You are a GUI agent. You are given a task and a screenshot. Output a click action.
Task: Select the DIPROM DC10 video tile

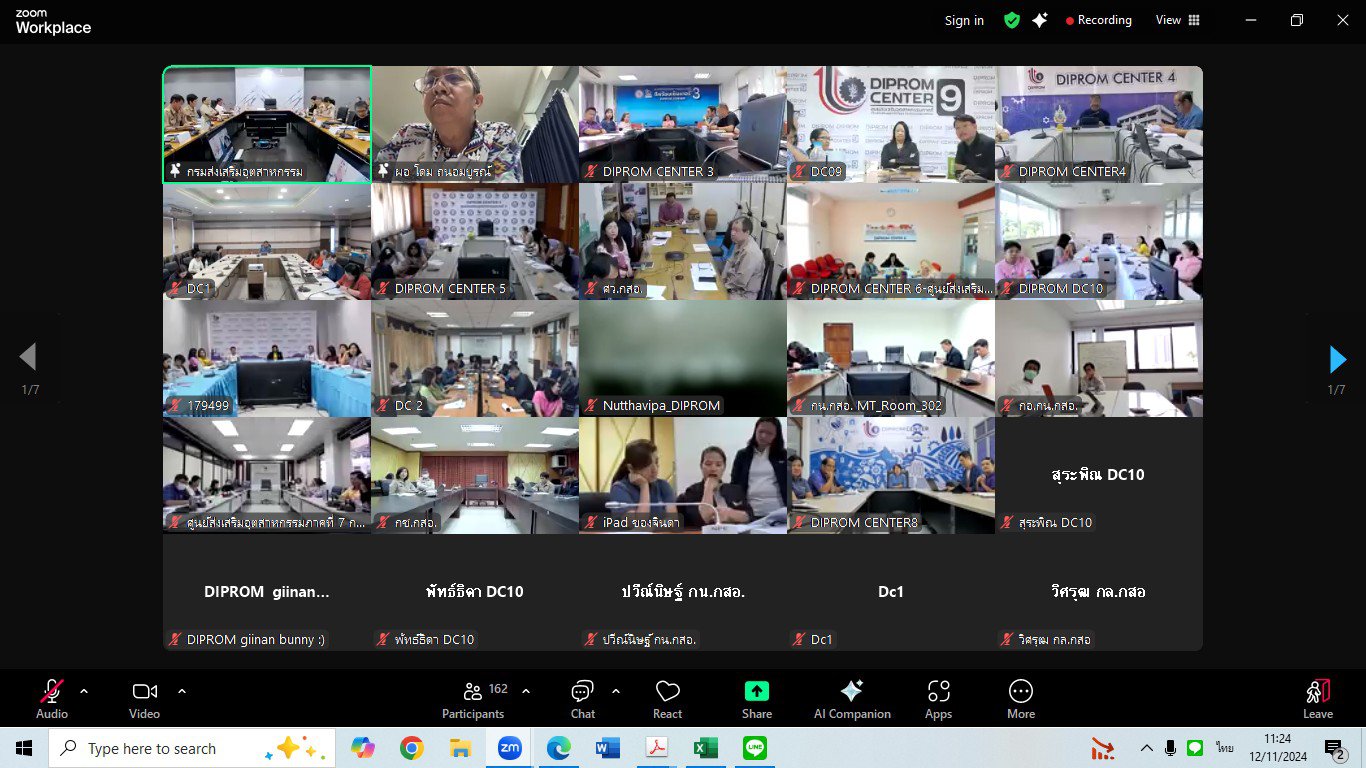point(1099,241)
